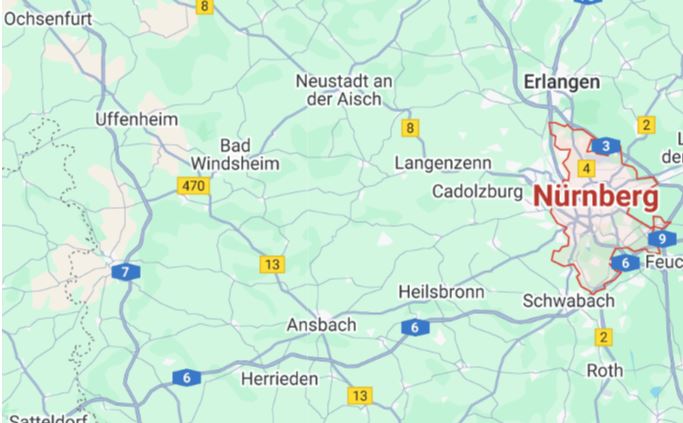Click the A3 highway shield near Nürnberg

(605, 146)
